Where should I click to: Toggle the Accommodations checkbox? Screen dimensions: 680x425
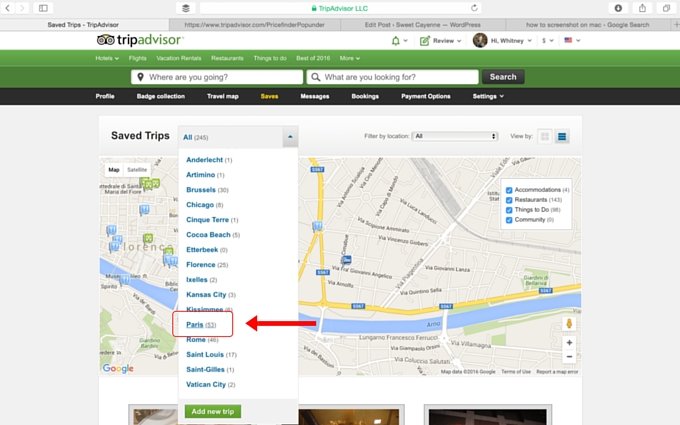point(509,190)
